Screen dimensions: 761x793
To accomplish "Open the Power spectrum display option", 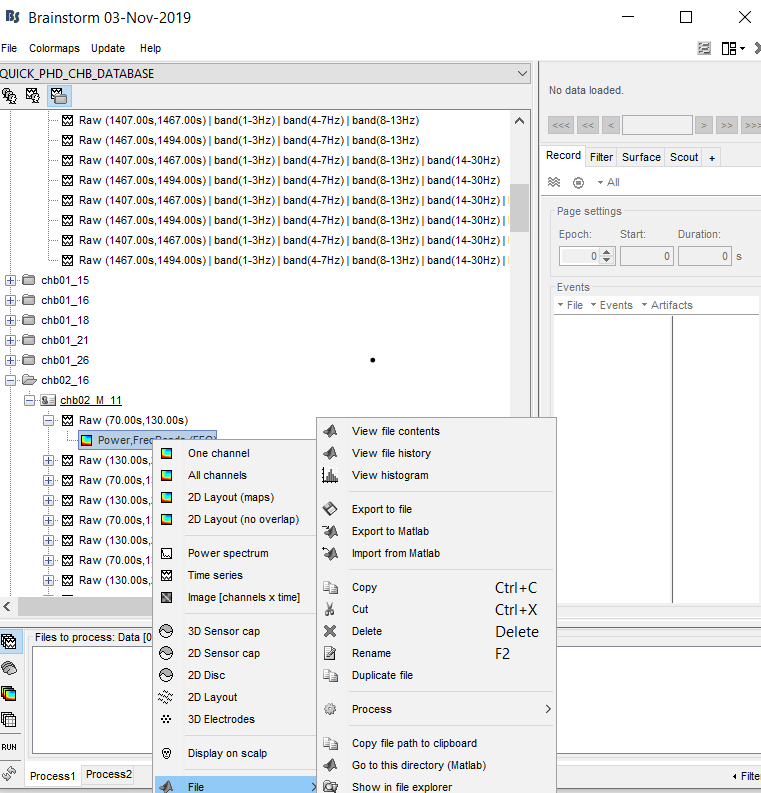I will tap(228, 553).
